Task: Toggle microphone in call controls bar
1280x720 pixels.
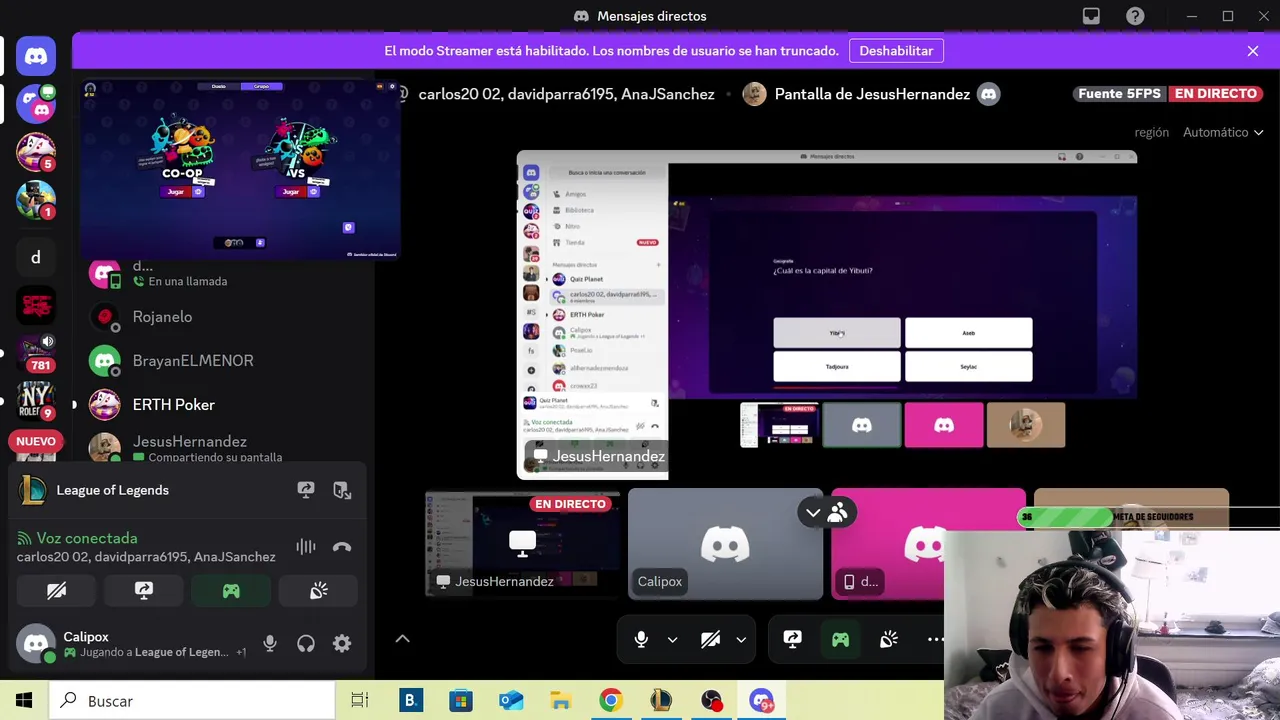Action: [641, 639]
